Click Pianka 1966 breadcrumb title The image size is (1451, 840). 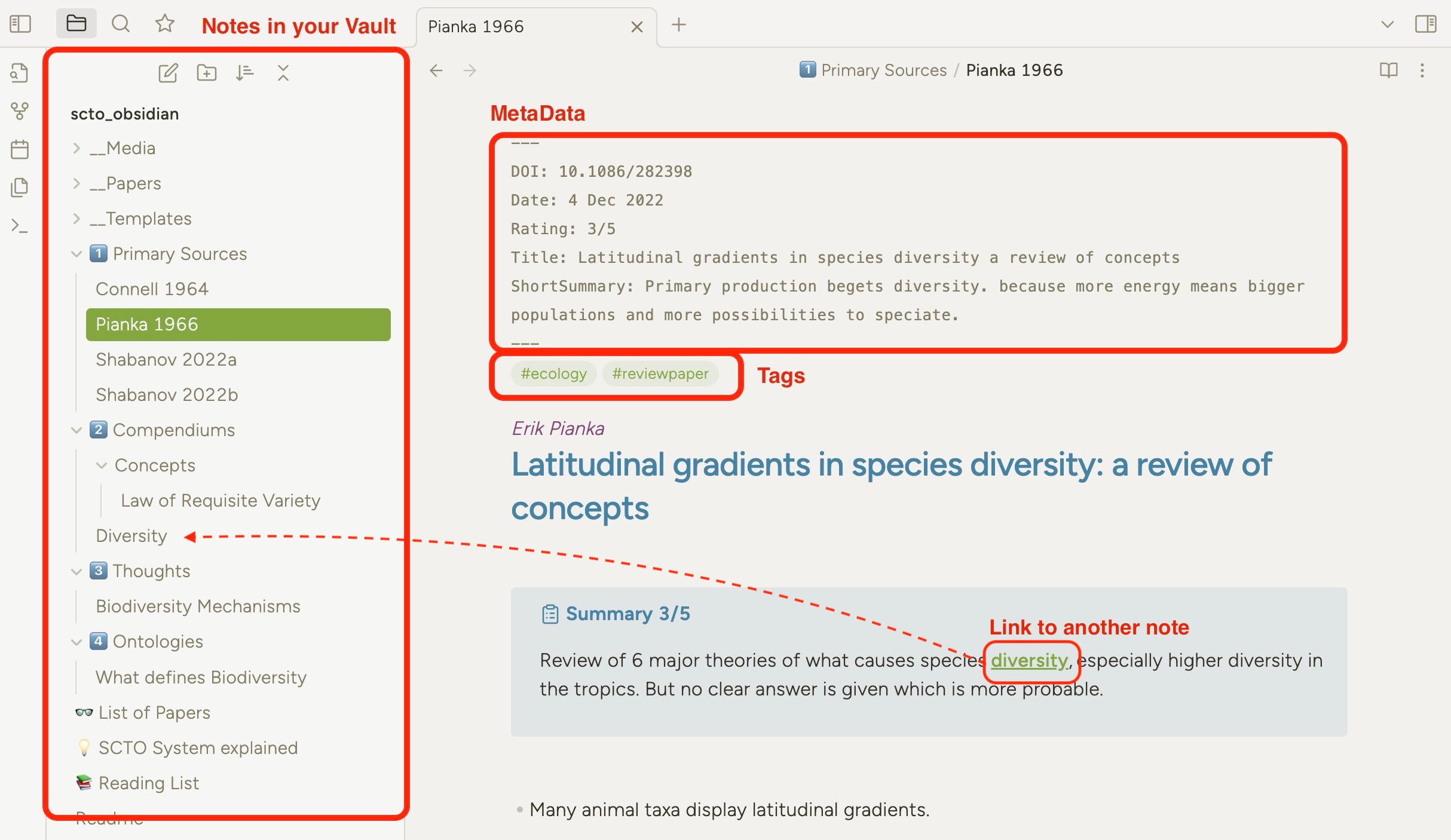point(1014,70)
